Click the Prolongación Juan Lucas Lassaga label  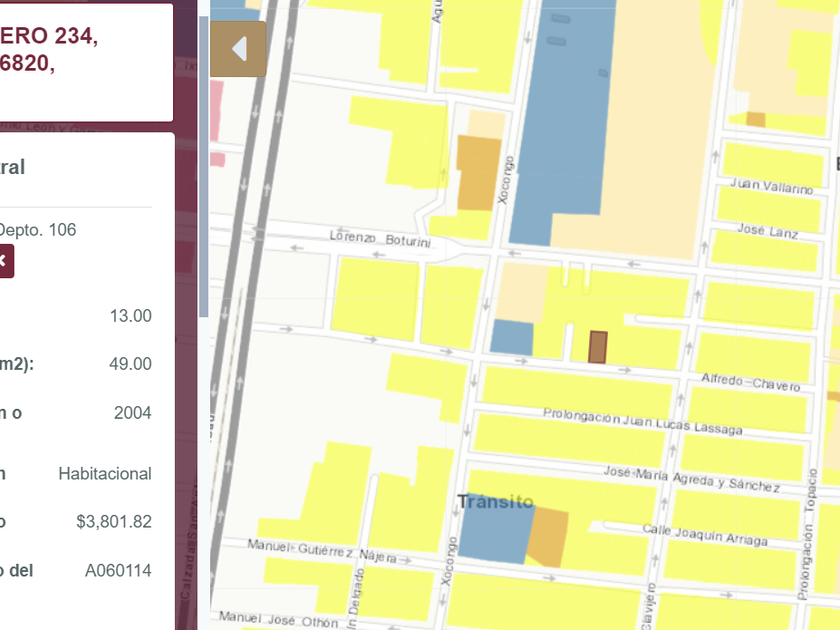click(x=642, y=421)
